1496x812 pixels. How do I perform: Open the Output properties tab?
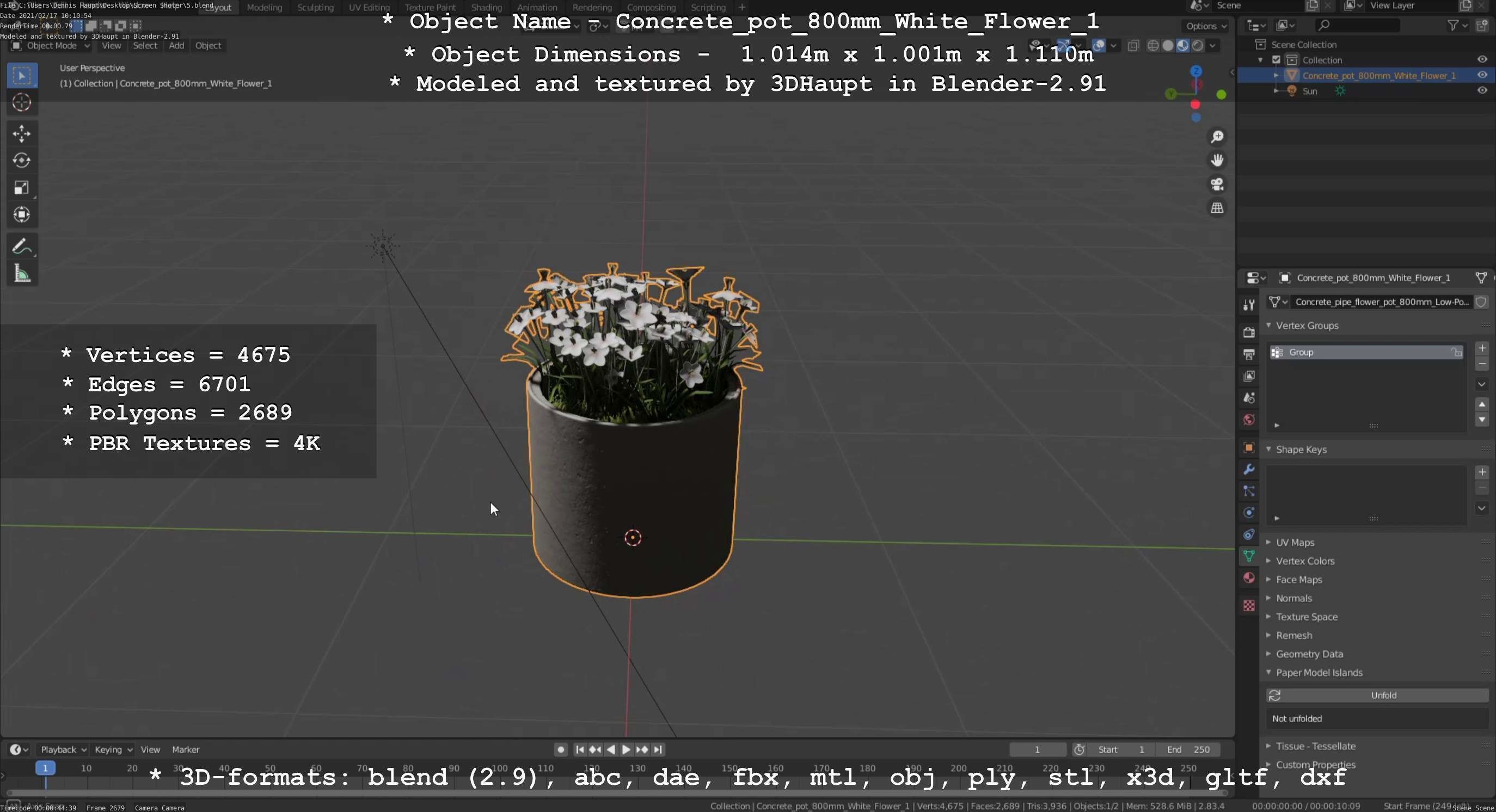tap(1249, 354)
